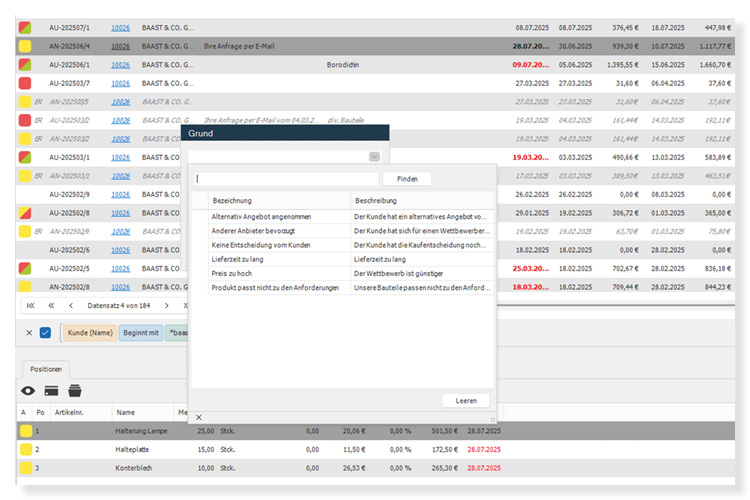Close the Grund popup list with X
750x500 pixels.
pos(199,417)
